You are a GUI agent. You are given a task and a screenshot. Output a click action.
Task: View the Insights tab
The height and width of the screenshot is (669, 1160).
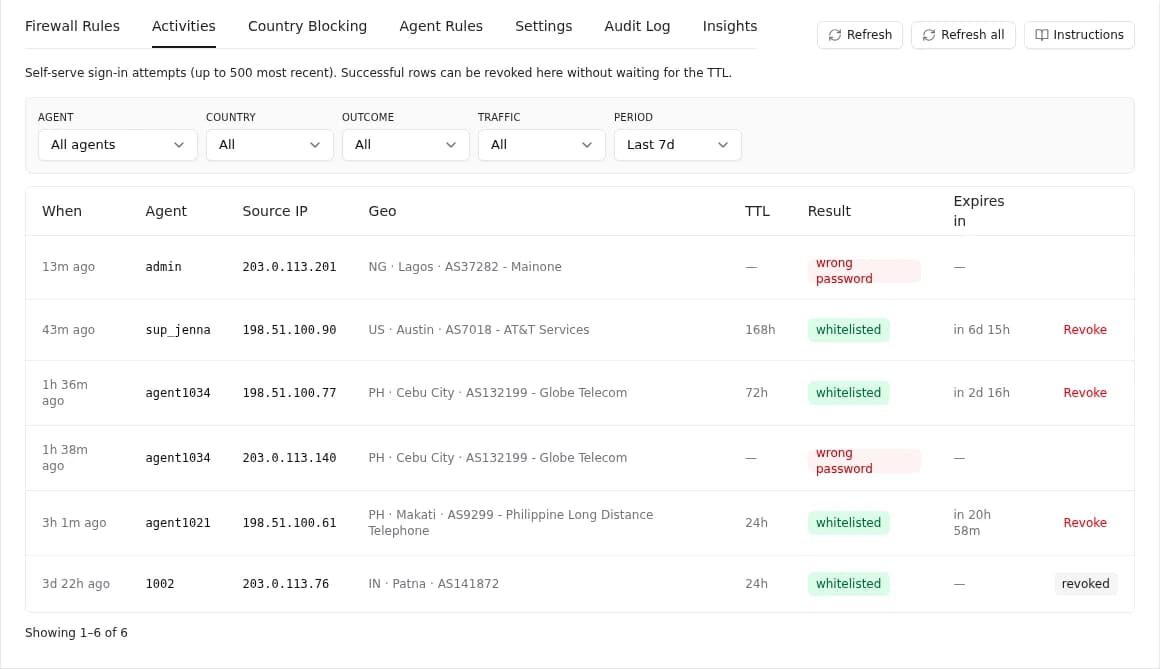click(x=729, y=26)
